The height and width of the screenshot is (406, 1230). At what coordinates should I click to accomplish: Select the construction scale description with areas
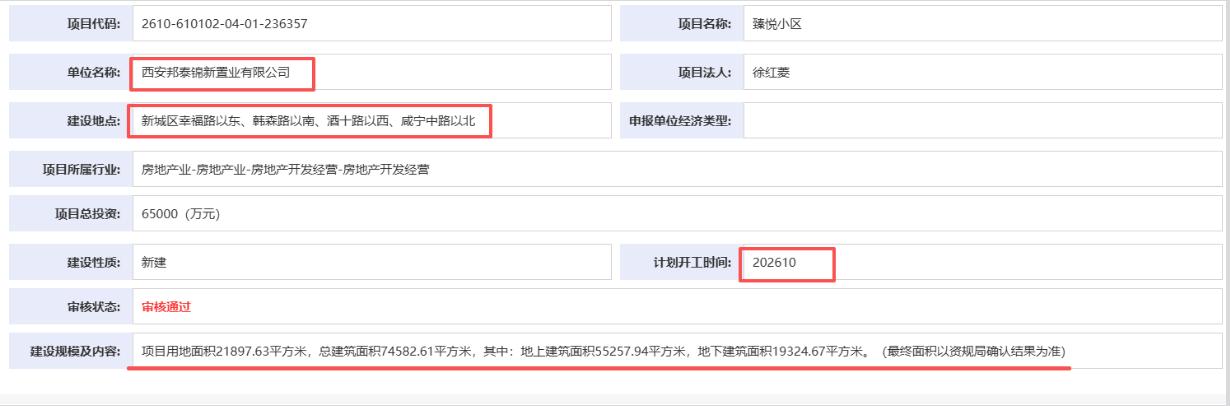click(603, 351)
